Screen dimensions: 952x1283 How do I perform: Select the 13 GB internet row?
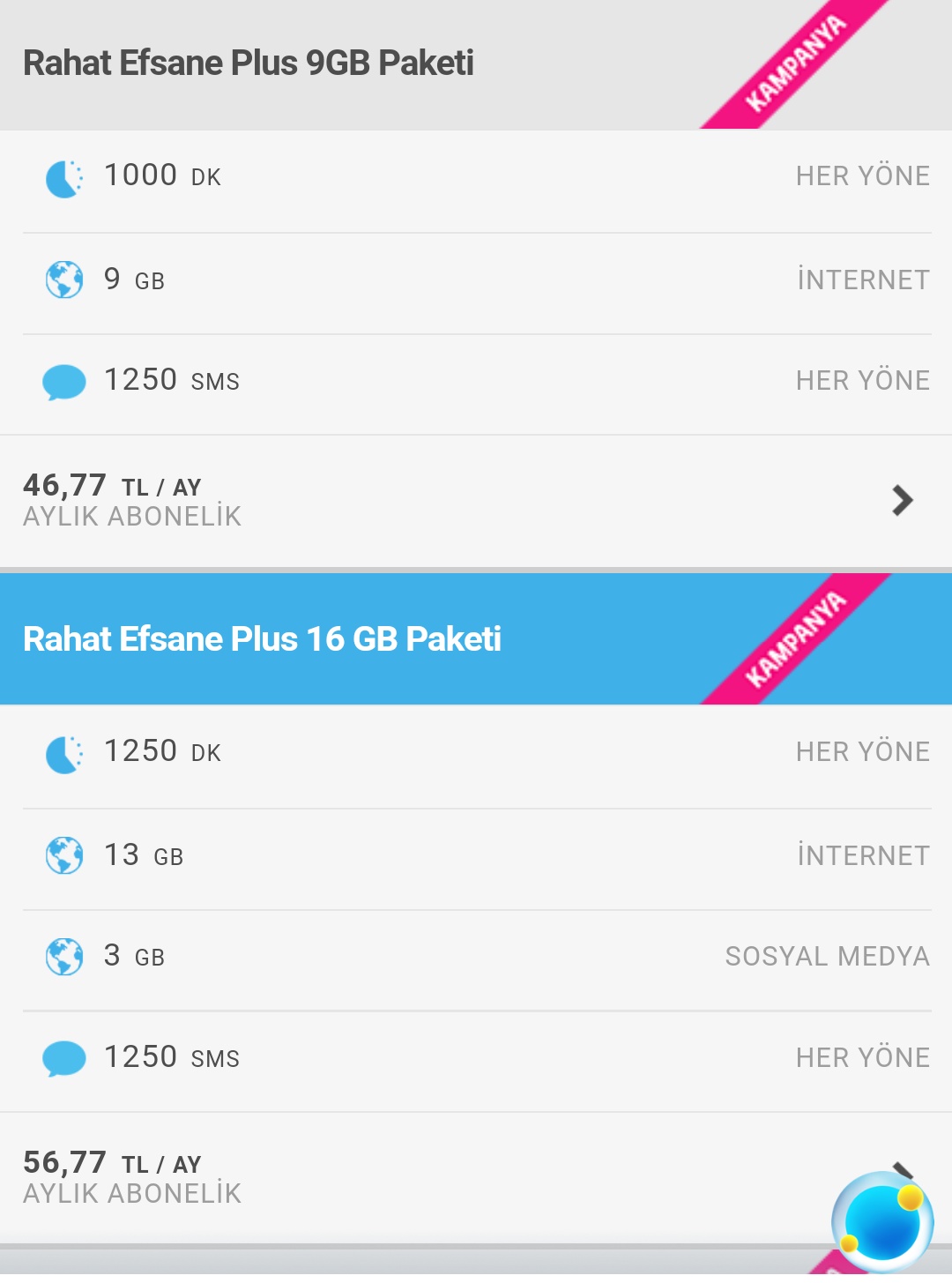point(476,855)
